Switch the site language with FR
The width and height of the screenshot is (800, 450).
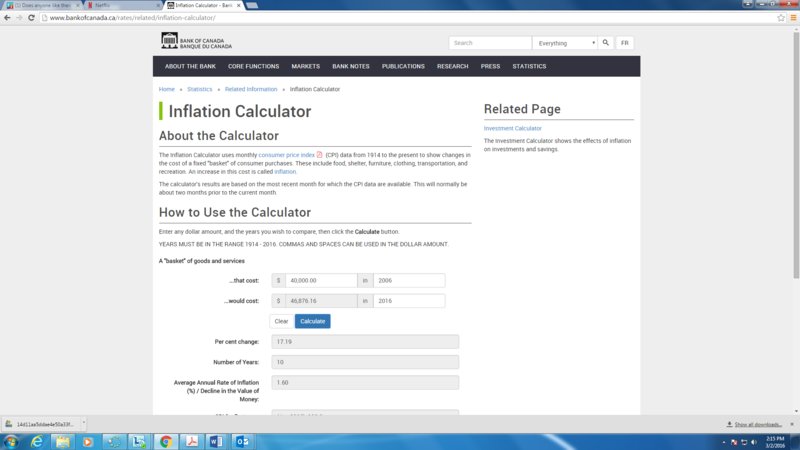click(624, 43)
